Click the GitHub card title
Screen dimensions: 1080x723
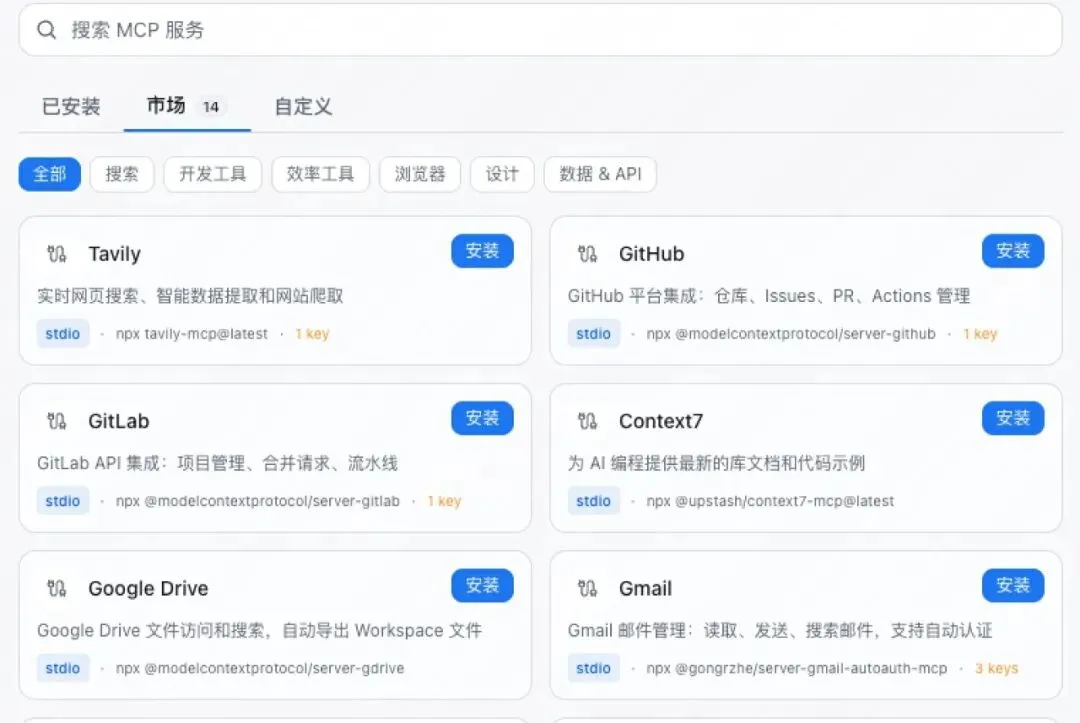pyautogui.click(x=652, y=254)
